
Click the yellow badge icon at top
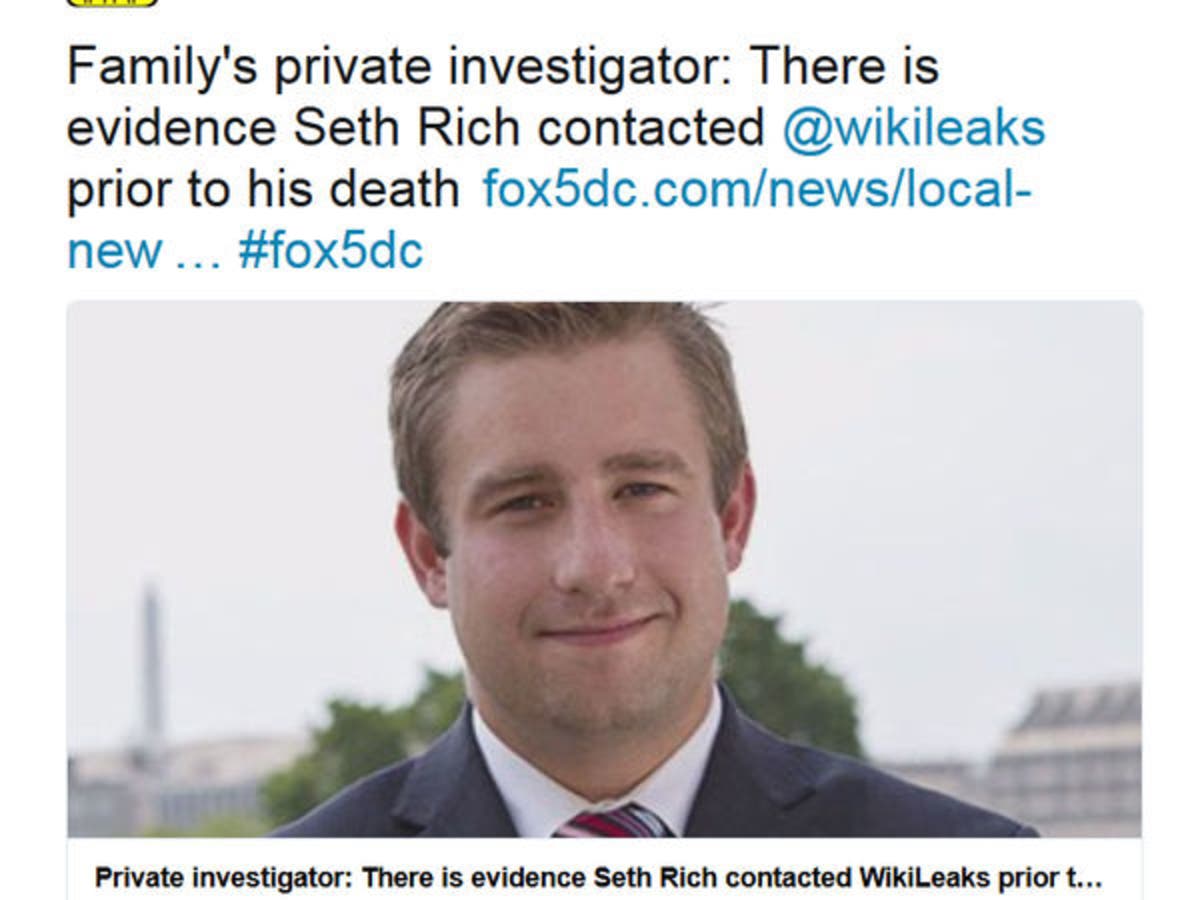(112, 3)
